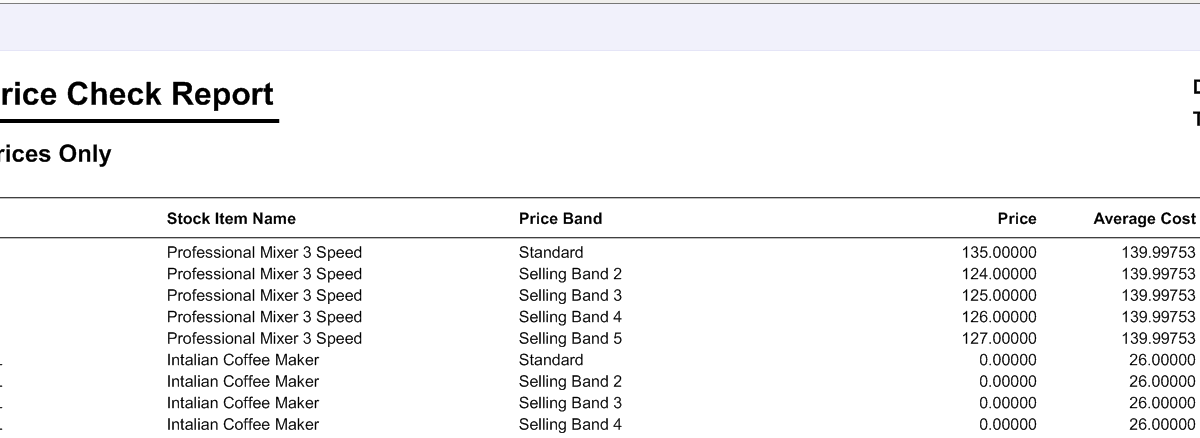Click Selling Band 5 price band cell

pyautogui.click(x=570, y=338)
